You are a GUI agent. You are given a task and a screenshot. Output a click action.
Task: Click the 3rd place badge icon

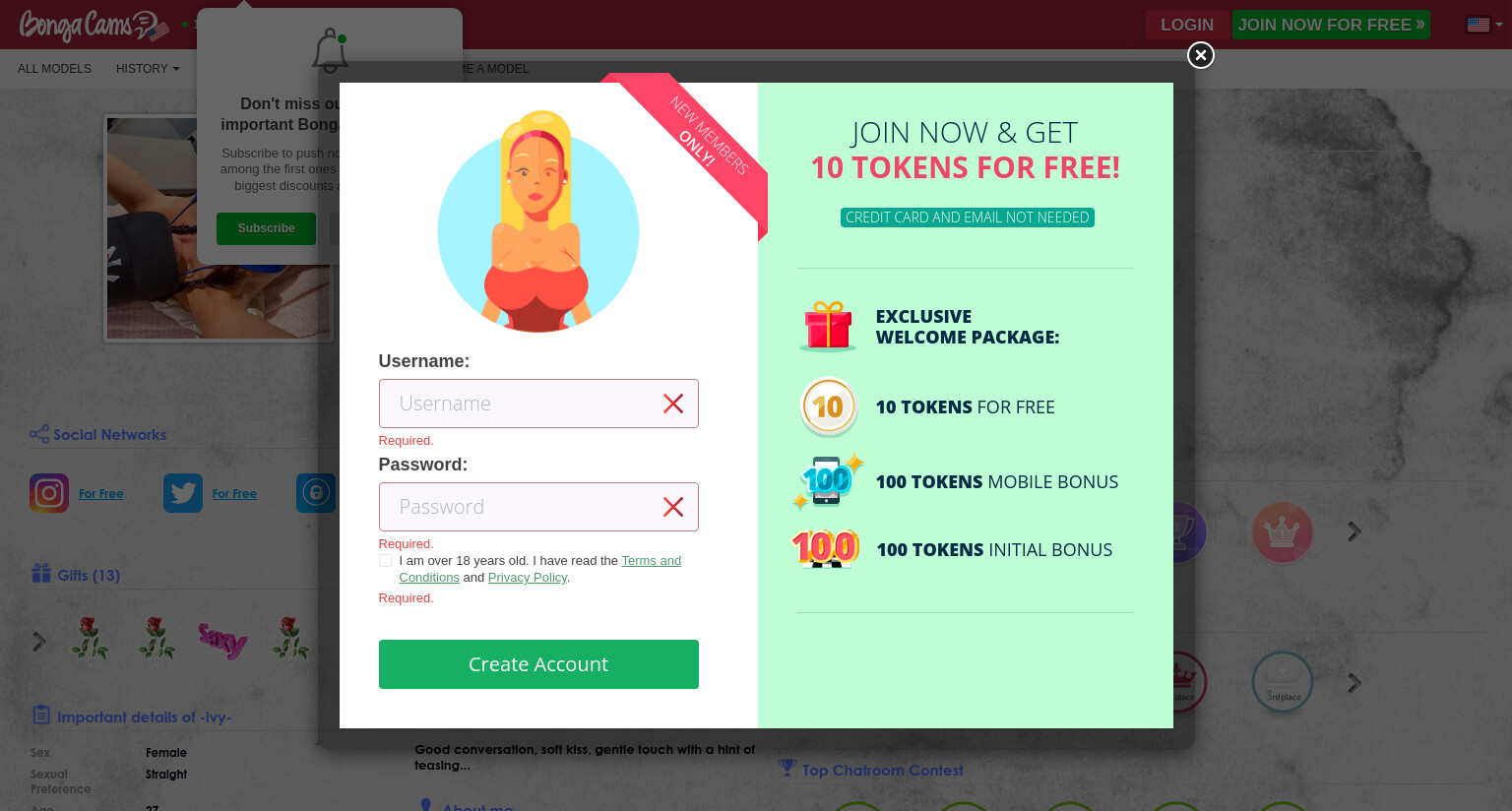coord(1283,682)
